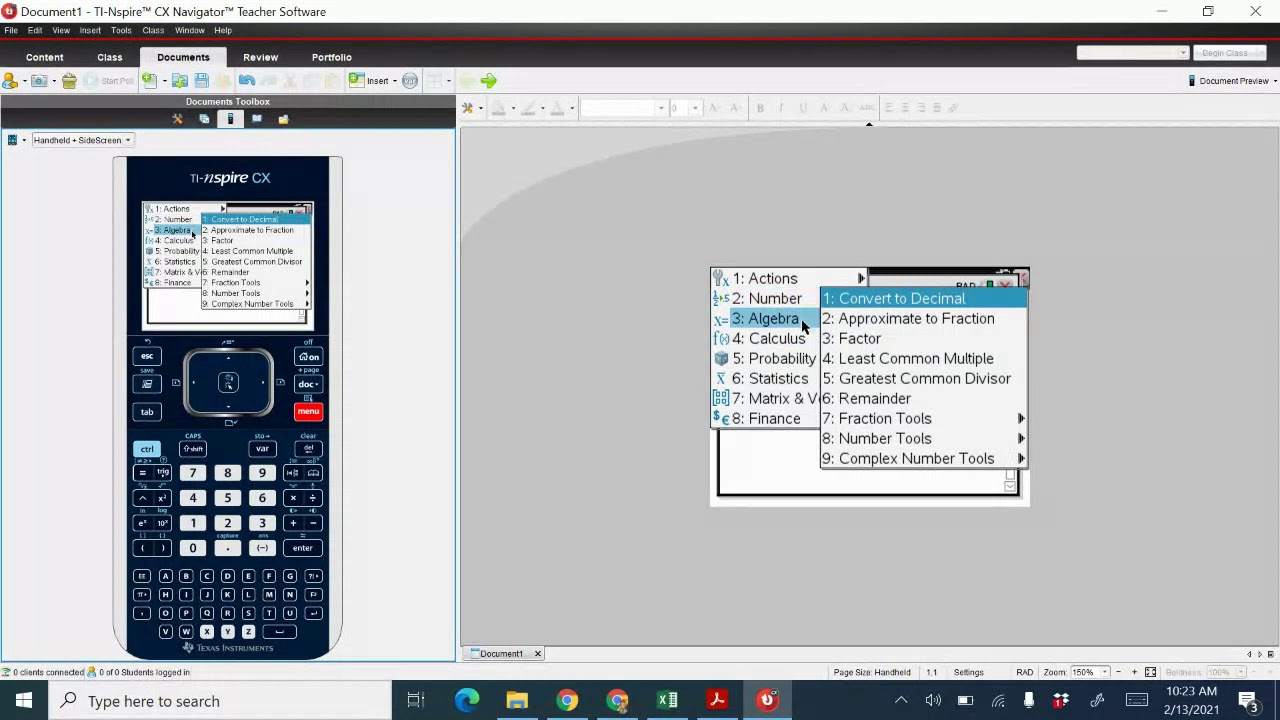
Task: Click the tab key on handheld
Action: click(147, 412)
